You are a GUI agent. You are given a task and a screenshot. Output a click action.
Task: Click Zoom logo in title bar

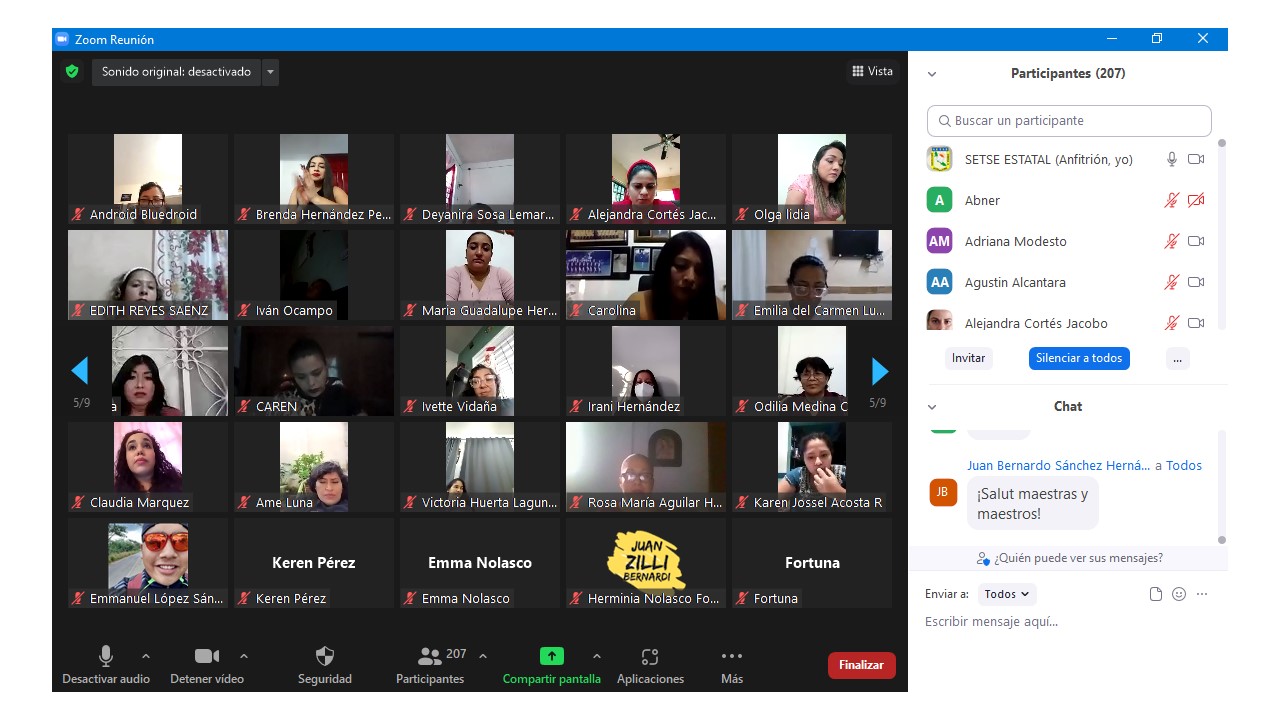[61, 39]
